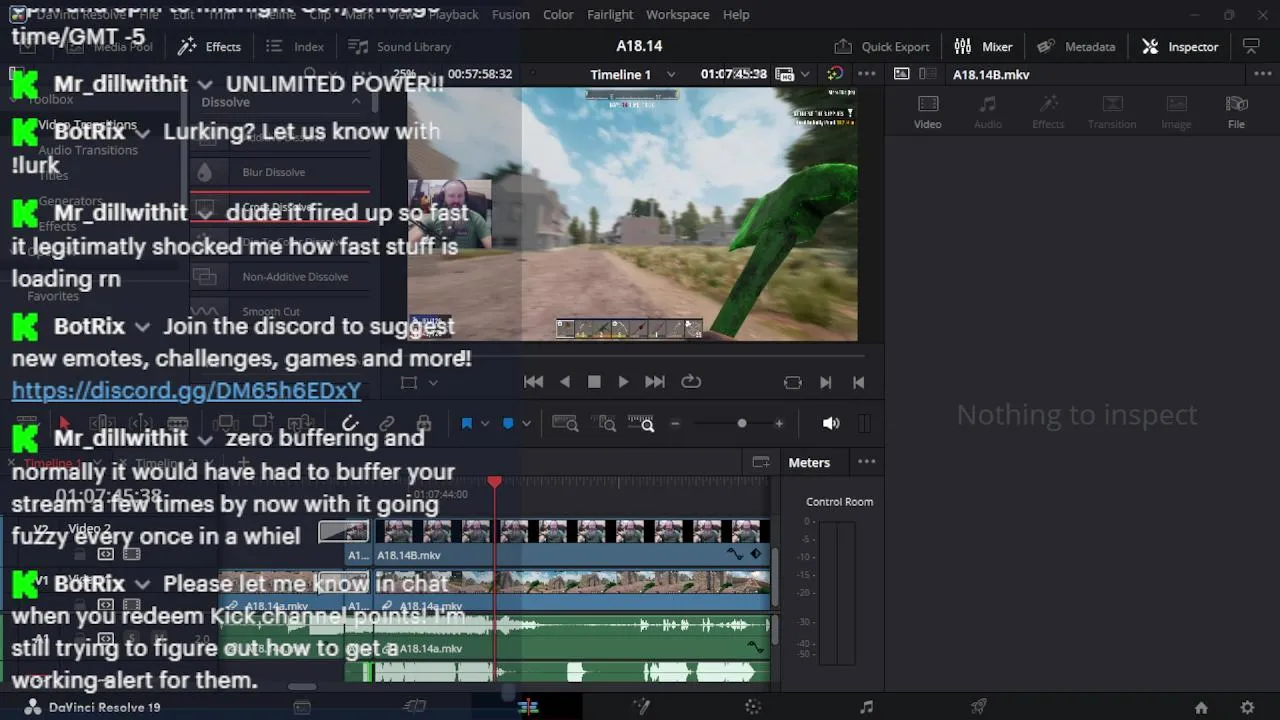Select the transform overlay tool icon
This screenshot has height=720, width=1280.
coord(408,382)
